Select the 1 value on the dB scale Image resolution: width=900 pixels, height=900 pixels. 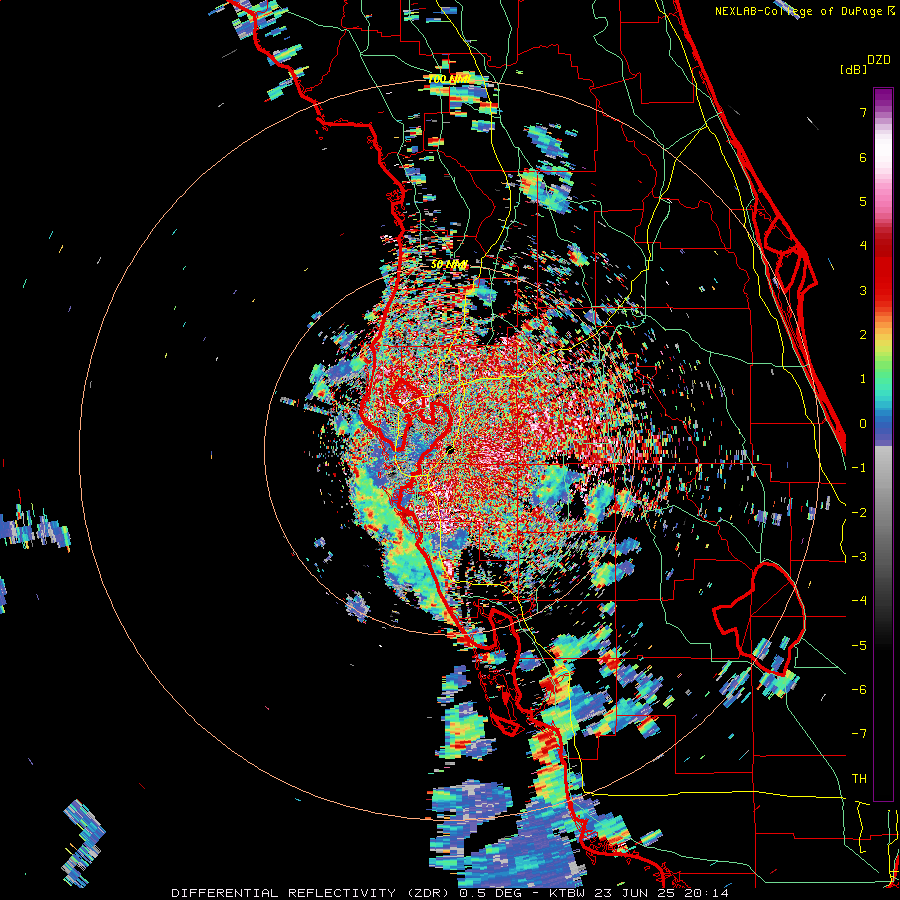[863, 378]
